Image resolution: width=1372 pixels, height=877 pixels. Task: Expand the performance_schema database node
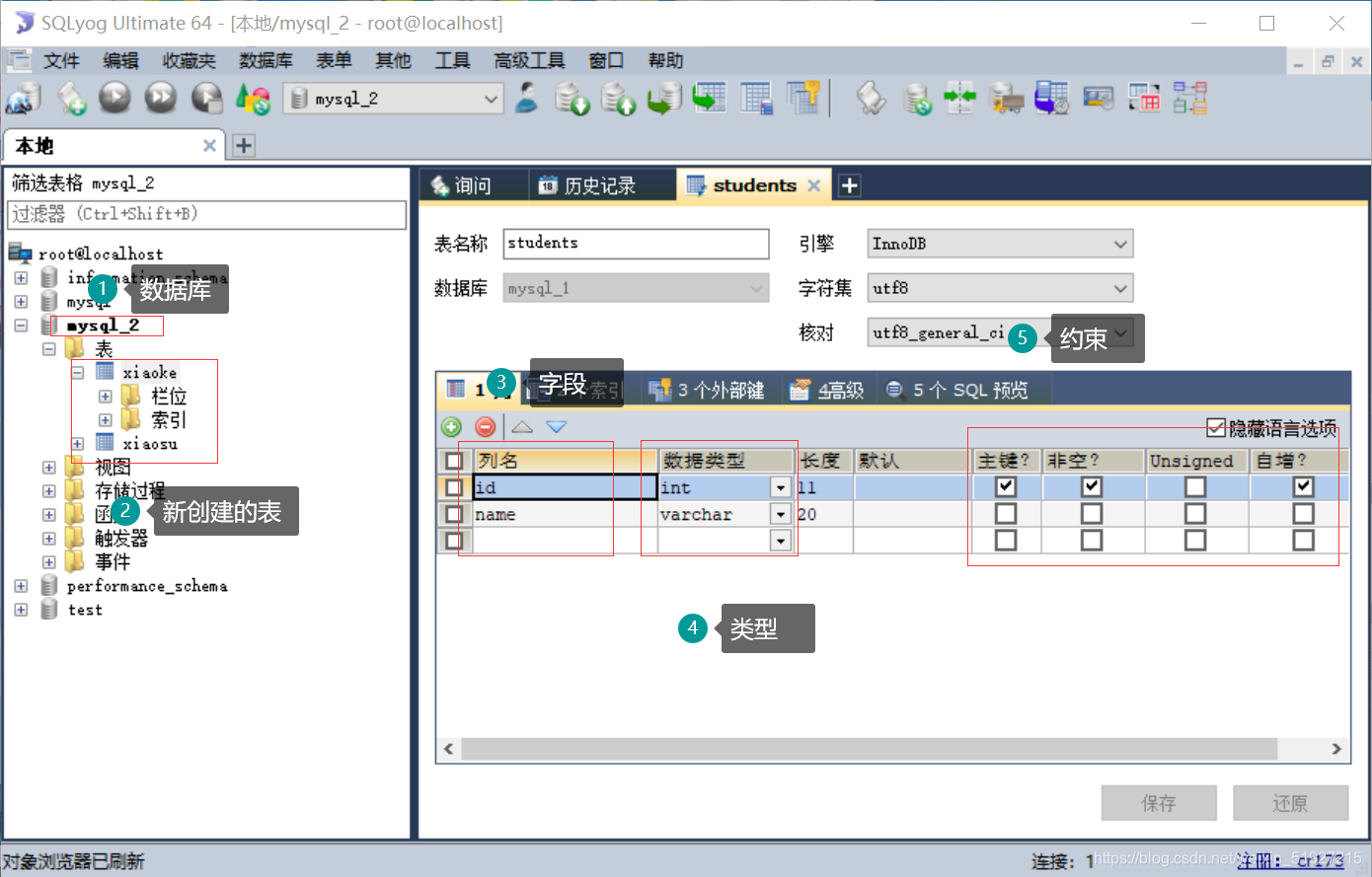coord(21,586)
